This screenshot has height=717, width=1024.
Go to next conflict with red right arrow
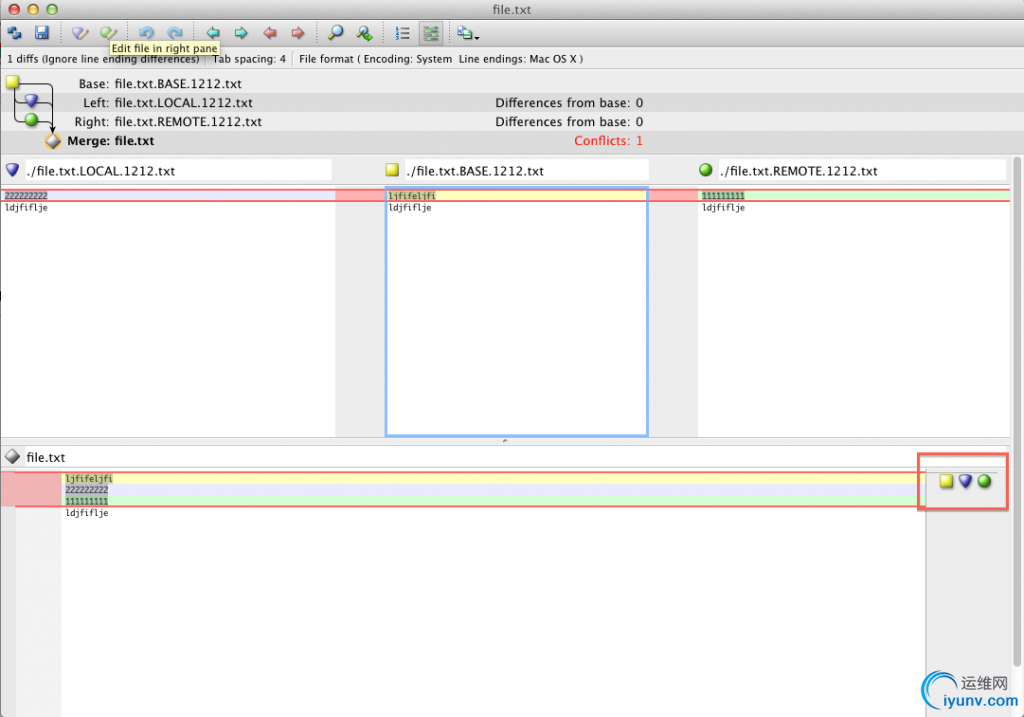coord(298,33)
